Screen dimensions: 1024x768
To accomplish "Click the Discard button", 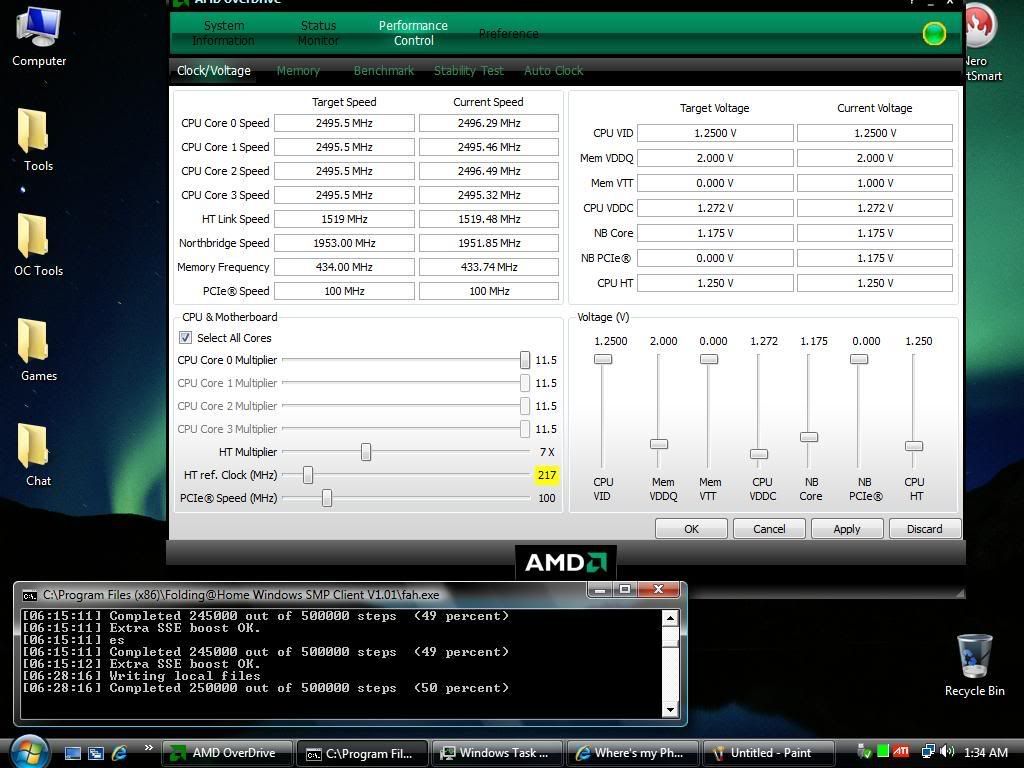I will click(x=925, y=529).
